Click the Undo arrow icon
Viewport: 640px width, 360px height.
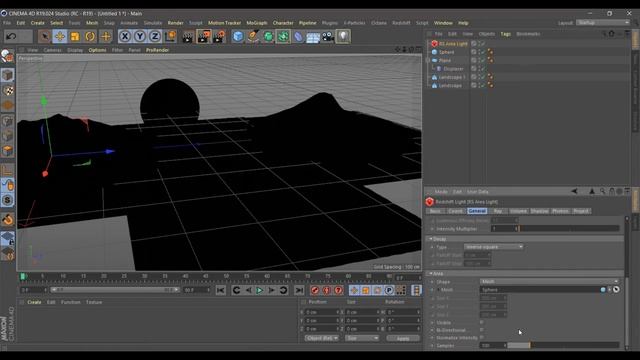(11, 37)
